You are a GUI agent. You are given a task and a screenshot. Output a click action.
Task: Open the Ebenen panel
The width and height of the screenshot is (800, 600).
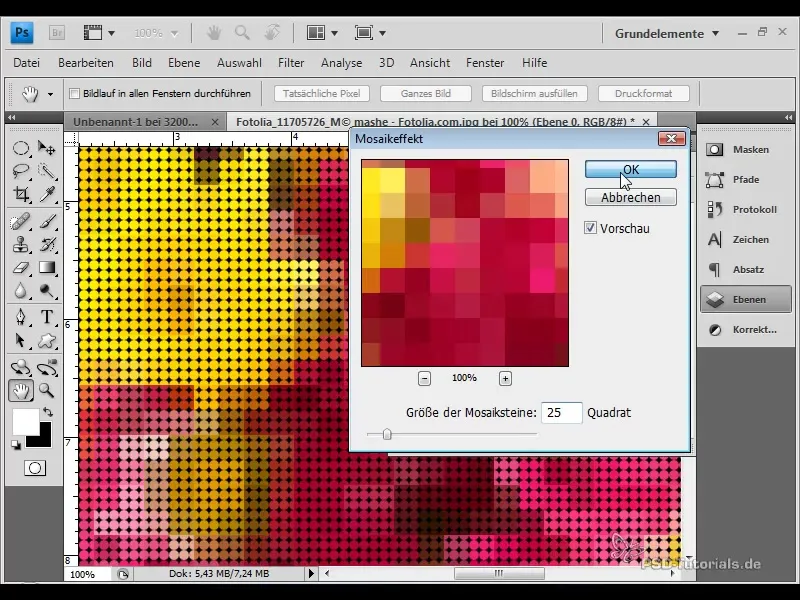[x=745, y=299]
